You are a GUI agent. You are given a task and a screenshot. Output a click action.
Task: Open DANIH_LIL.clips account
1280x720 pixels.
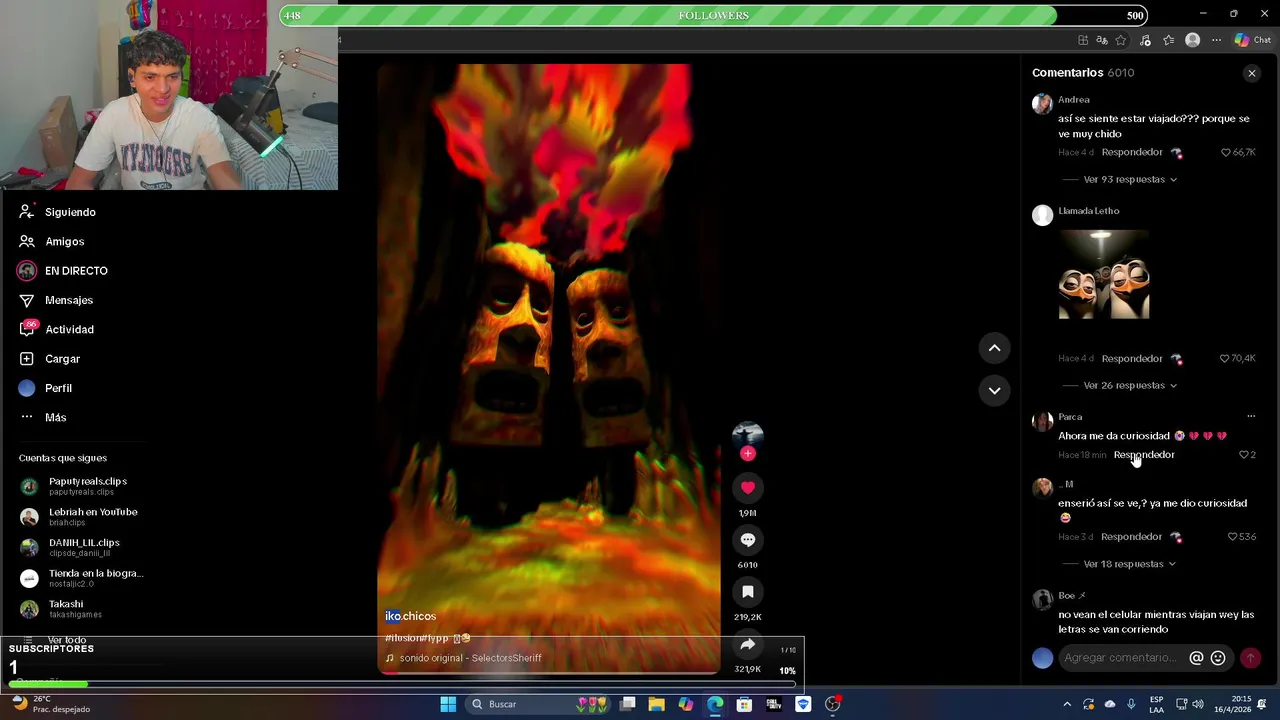click(x=70, y=548)
